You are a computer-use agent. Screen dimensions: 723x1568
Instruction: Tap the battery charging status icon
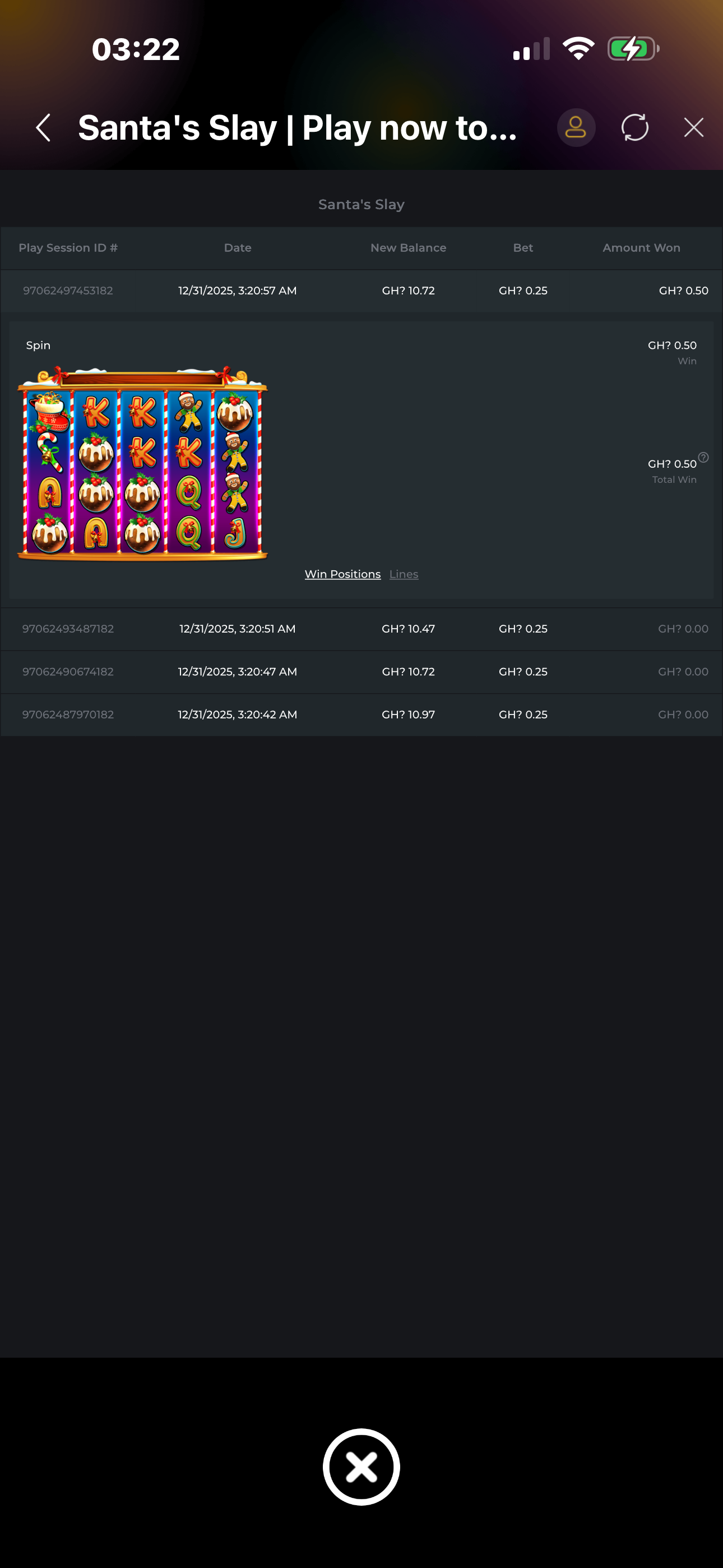click(x=632, y=49)
